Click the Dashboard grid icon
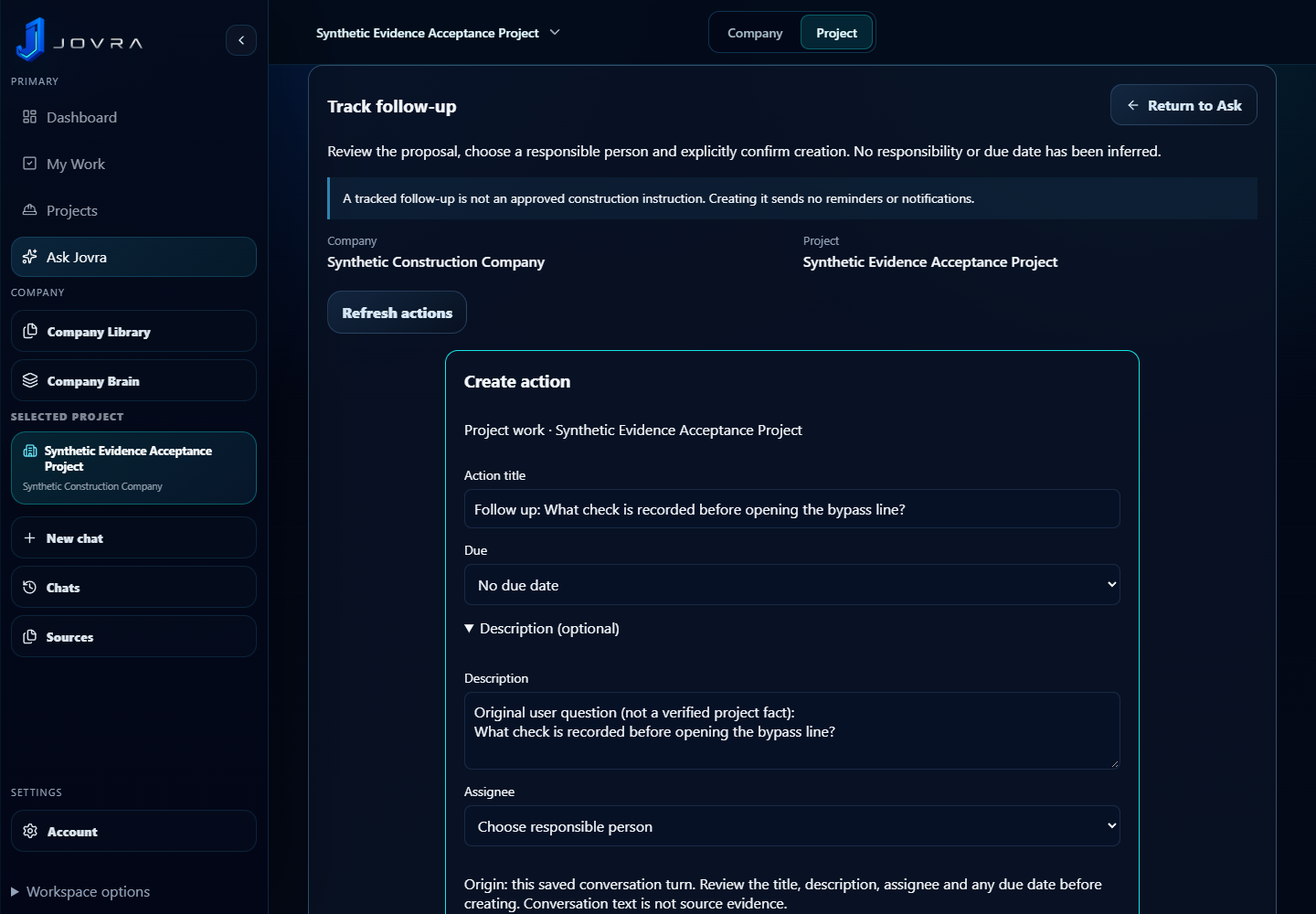The image size is (1316, 914). click(x=30, y=117)
